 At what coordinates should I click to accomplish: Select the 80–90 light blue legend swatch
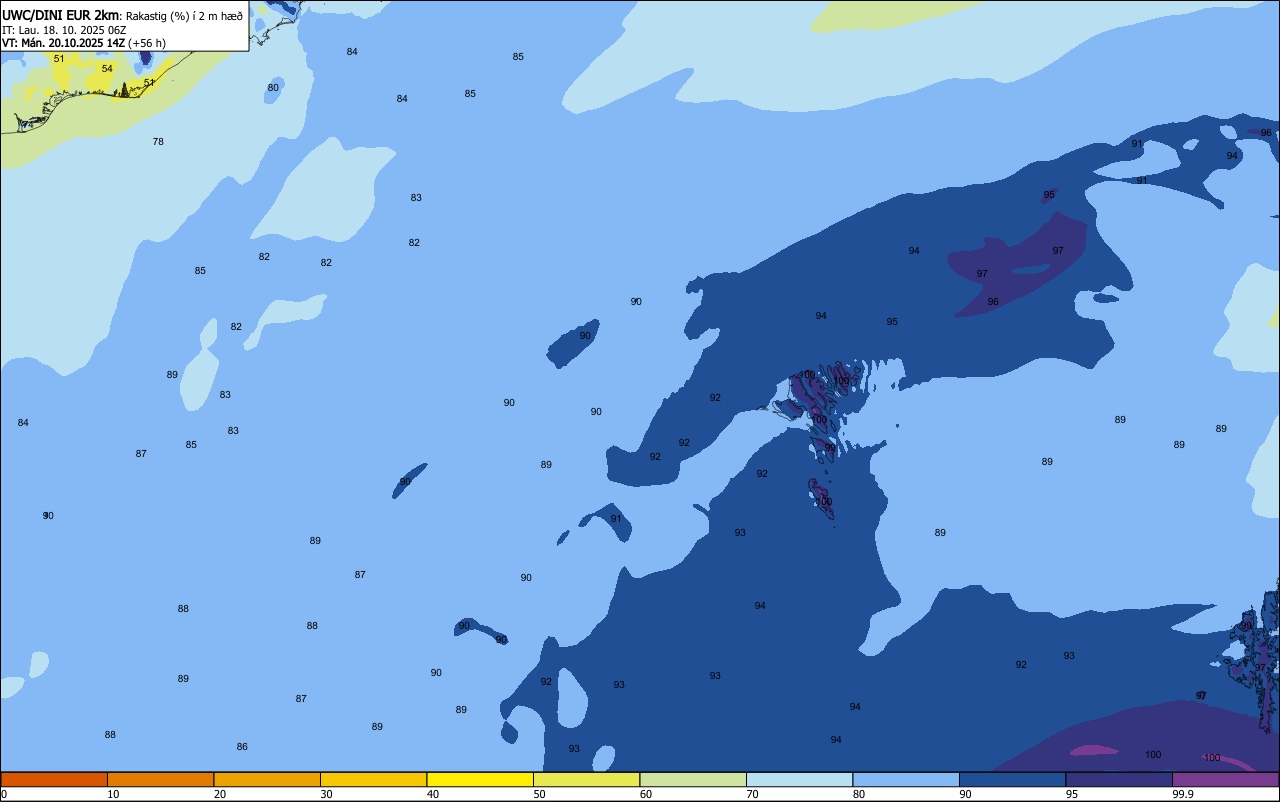(906, 779)
